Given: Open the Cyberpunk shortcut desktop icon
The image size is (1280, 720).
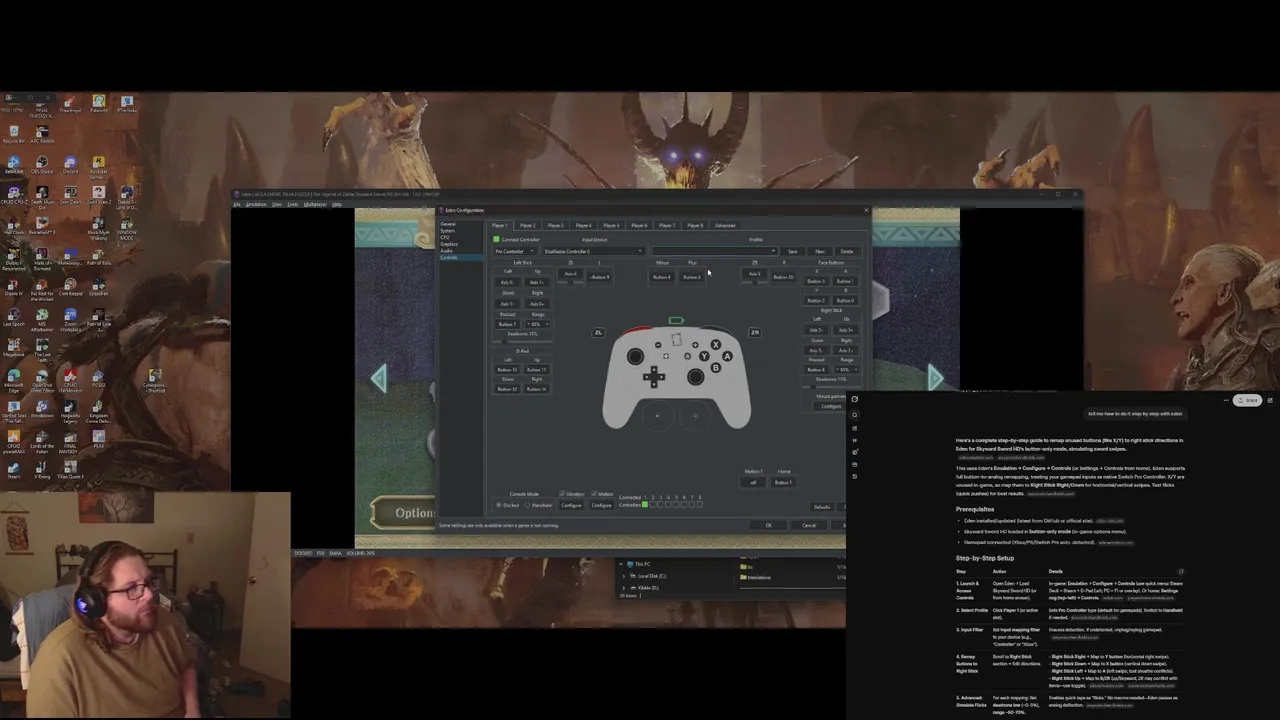Looking at the screenshot, I should (x=155, y=379).
